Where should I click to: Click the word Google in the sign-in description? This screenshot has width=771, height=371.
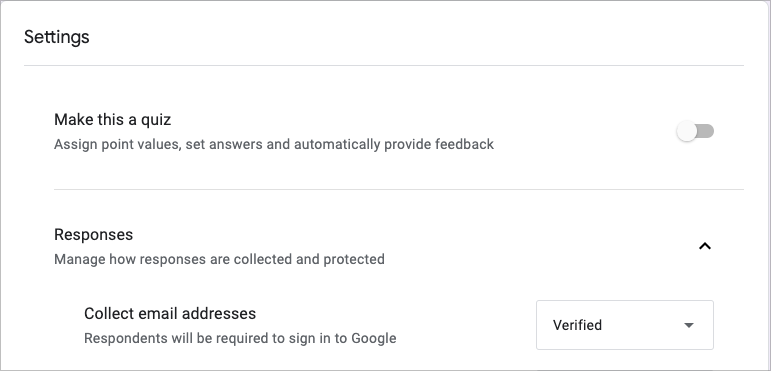point(372,339)
